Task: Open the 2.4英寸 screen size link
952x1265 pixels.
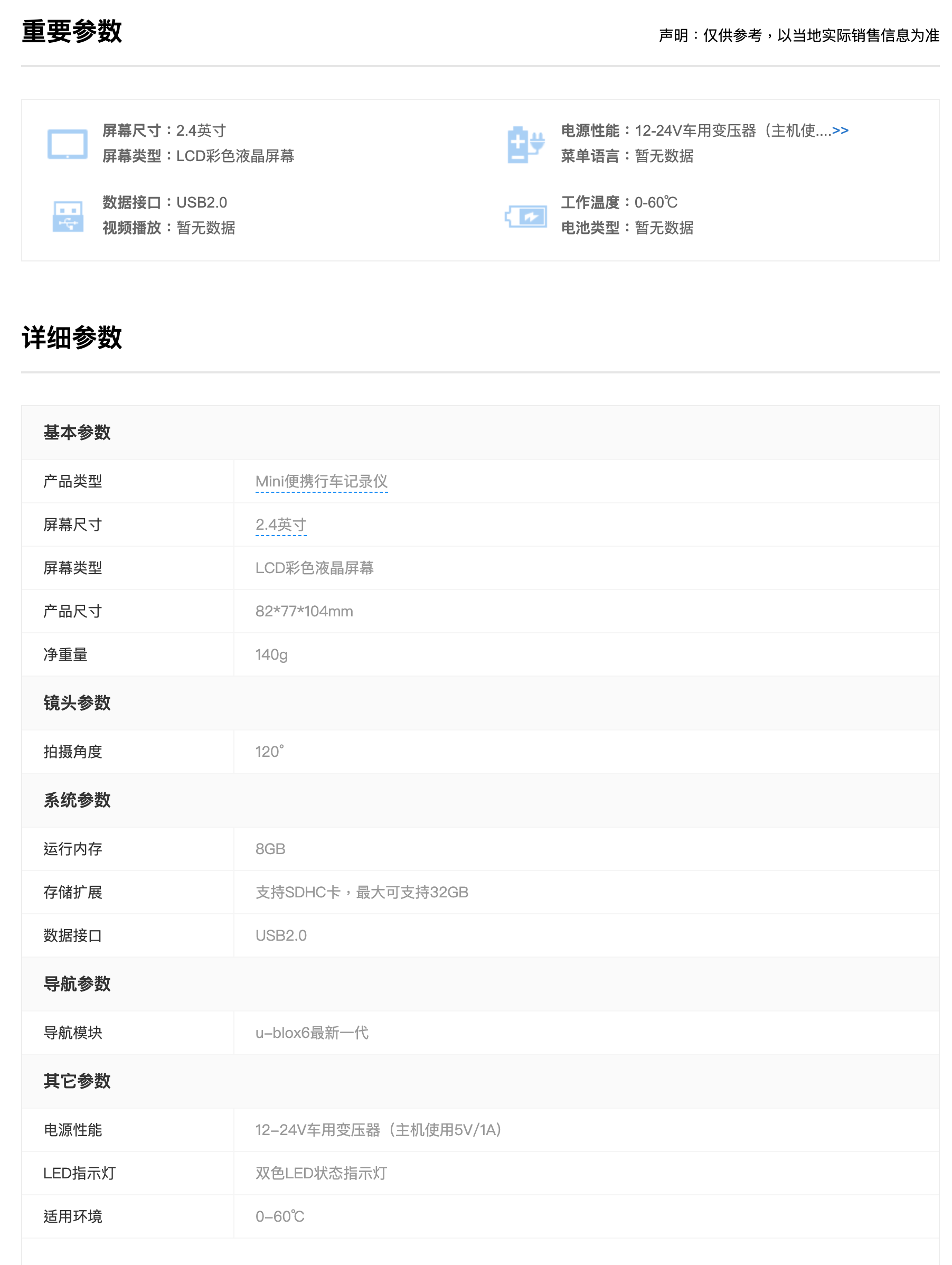Action: pos(281,525)
